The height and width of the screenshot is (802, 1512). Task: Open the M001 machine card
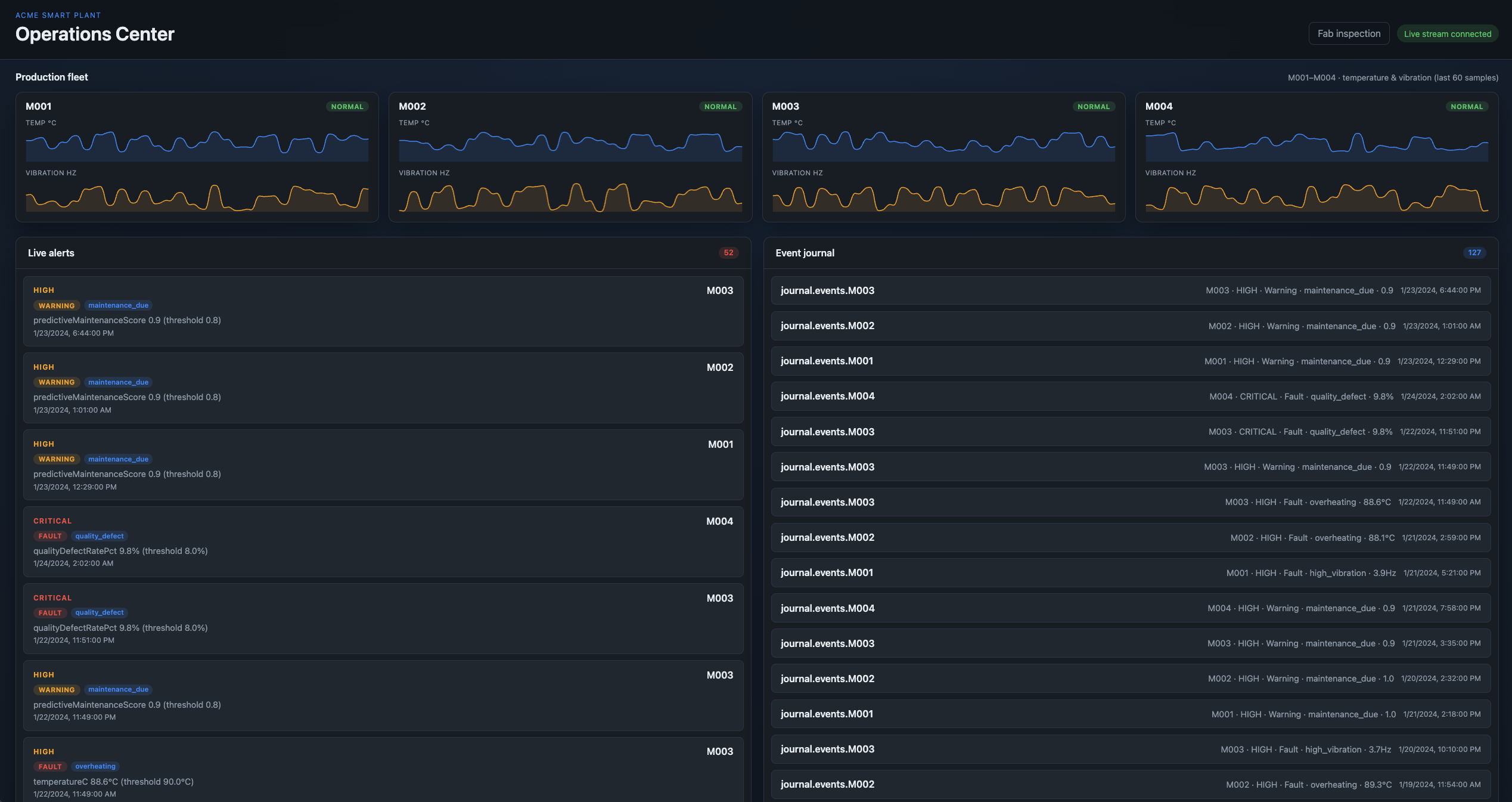(197, 157)
